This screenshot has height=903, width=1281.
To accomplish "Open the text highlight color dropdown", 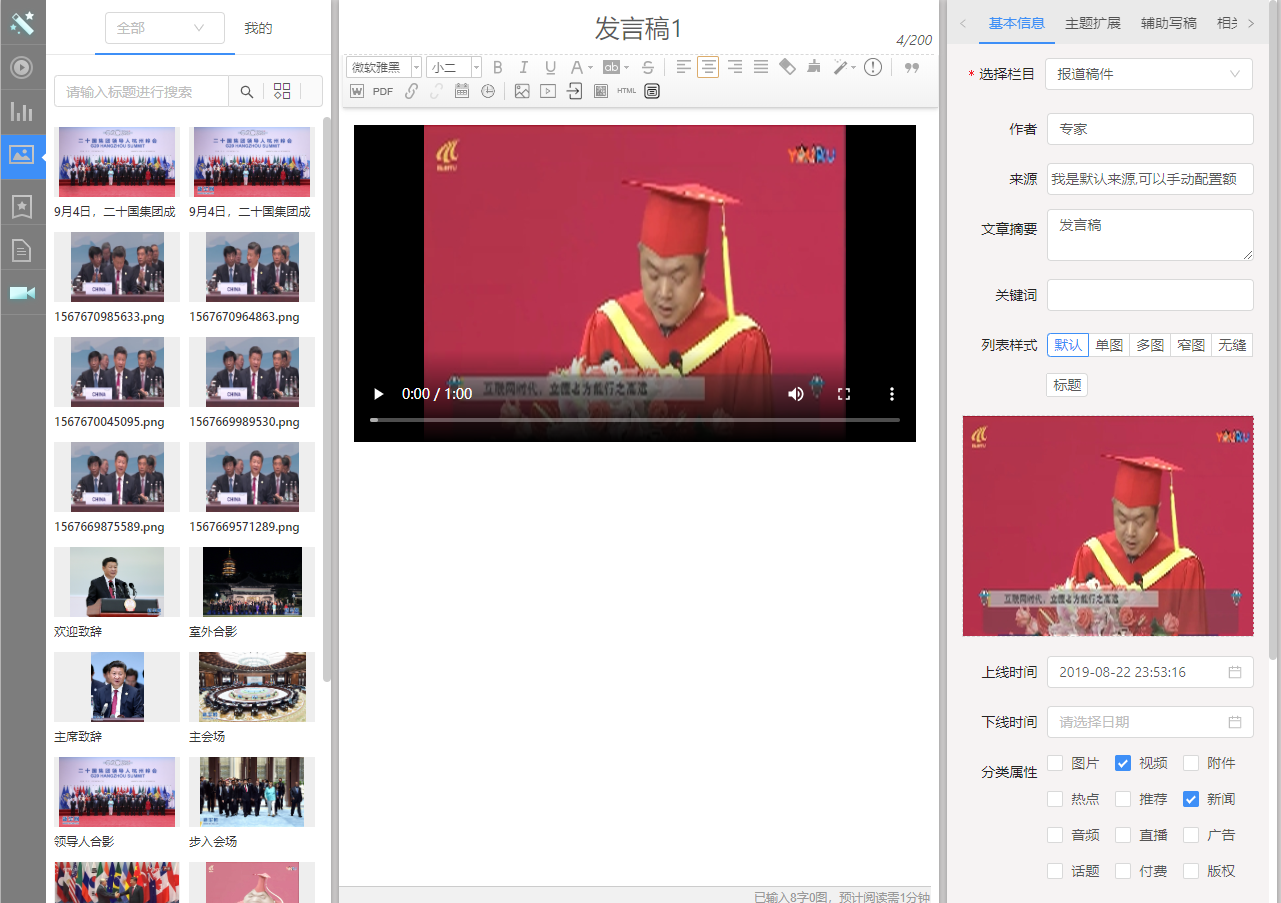I will click(626, 68).
